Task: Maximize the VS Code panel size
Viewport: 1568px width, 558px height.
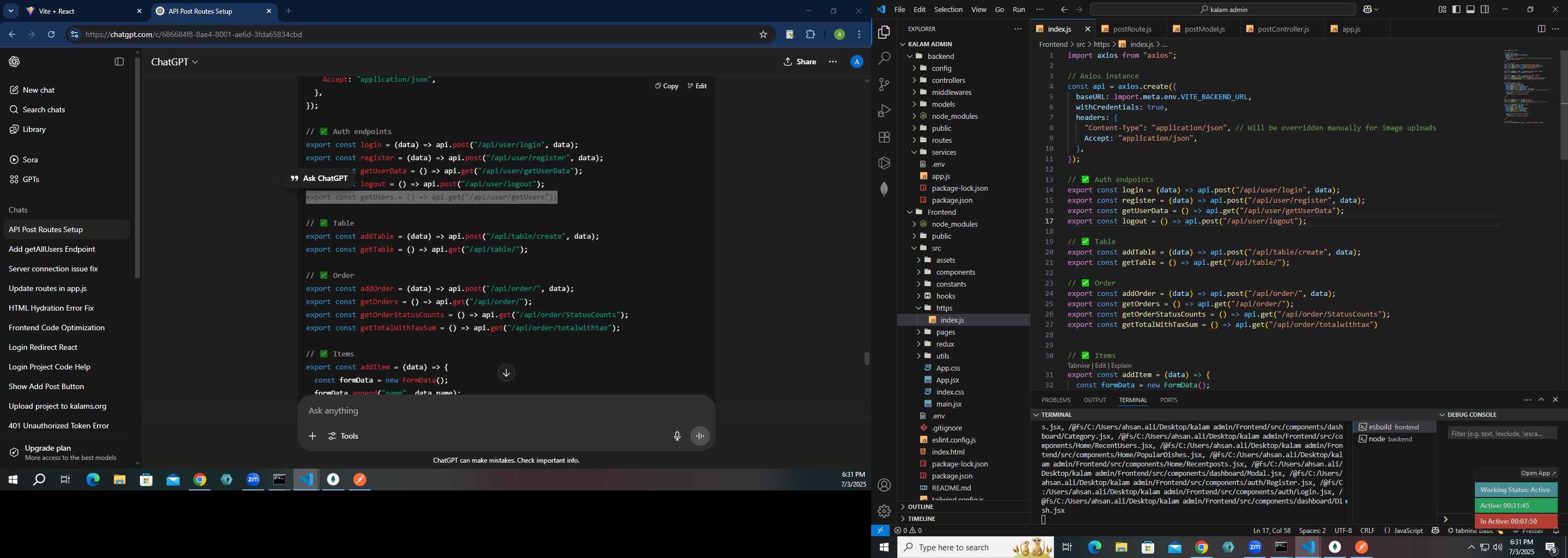Action: click(1541, 400)
